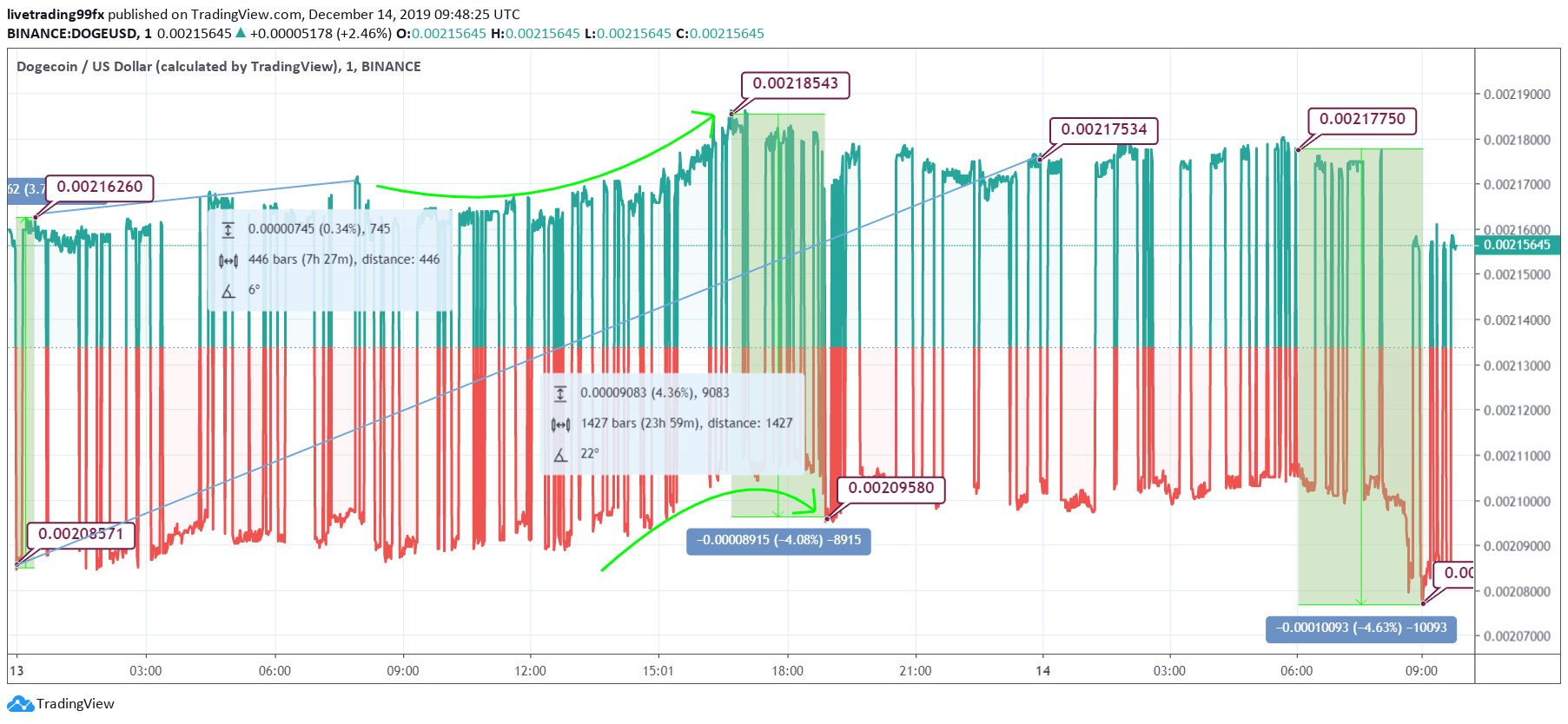Click the 0.00207000 price axis label
This screenshot has height=724, width=1568.
1517,637
